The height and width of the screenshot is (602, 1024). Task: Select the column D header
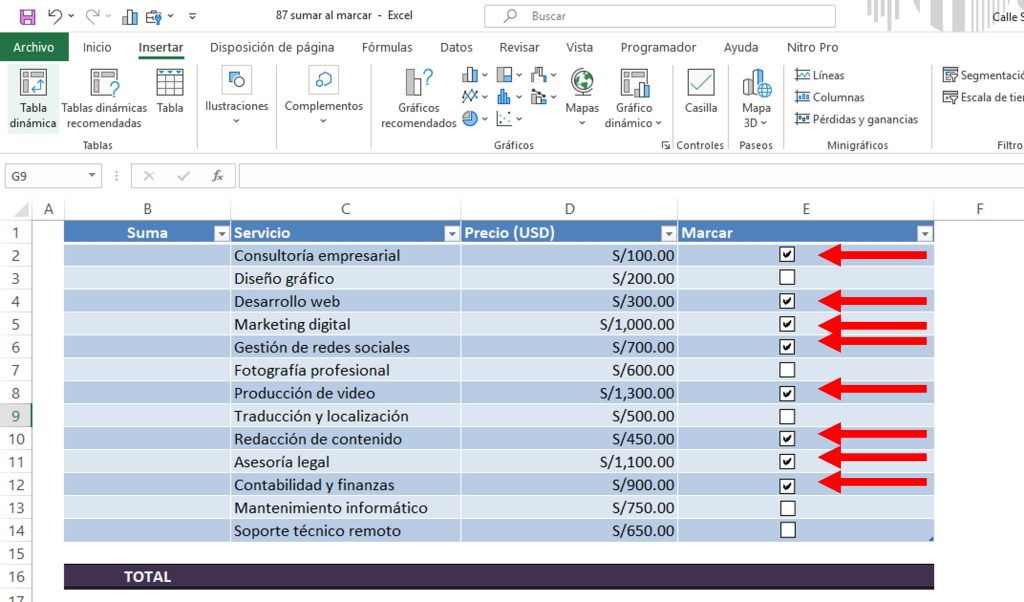pyautogui.click(x=569, y=208)
